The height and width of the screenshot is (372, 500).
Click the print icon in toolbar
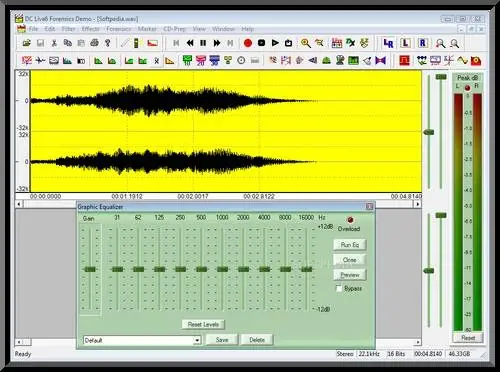click(x=94, y=43)
